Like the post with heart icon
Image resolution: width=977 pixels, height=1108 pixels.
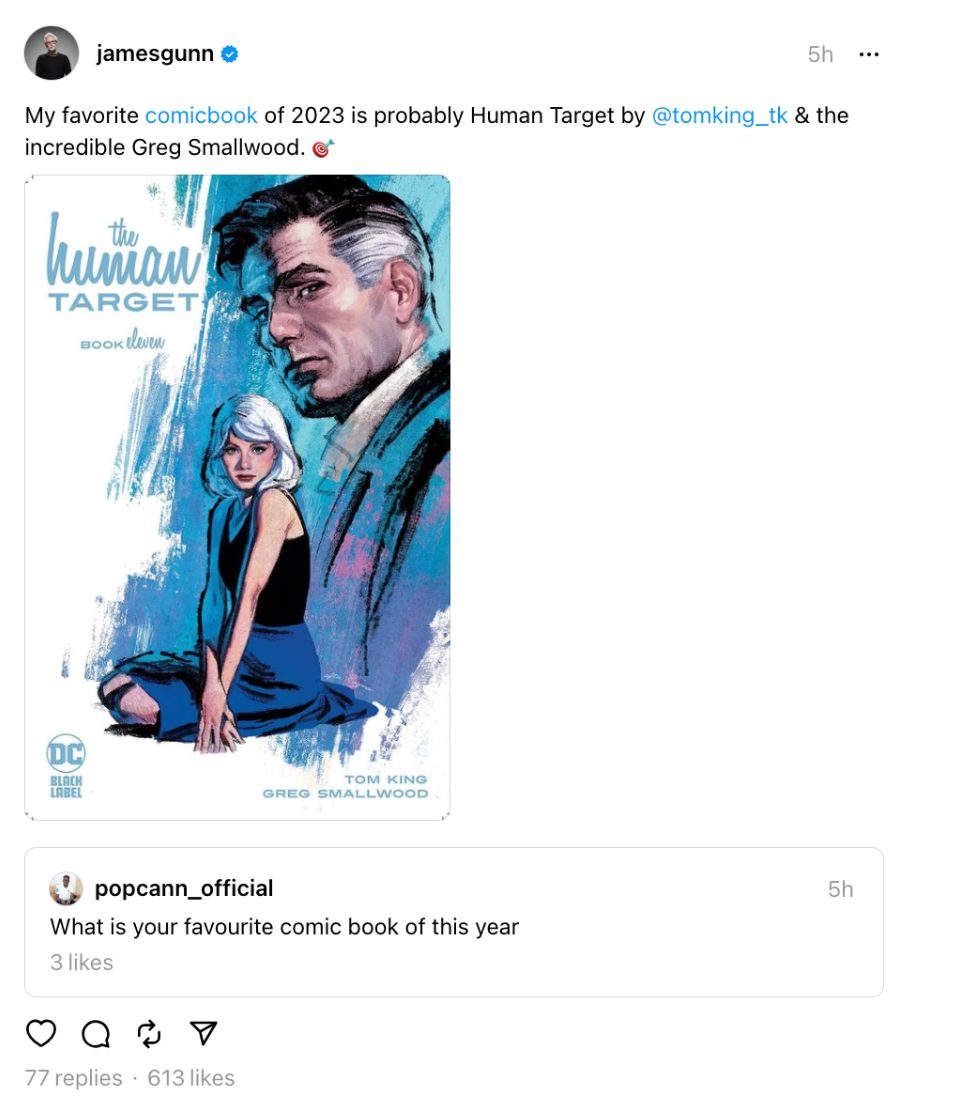pos(41,1033)
